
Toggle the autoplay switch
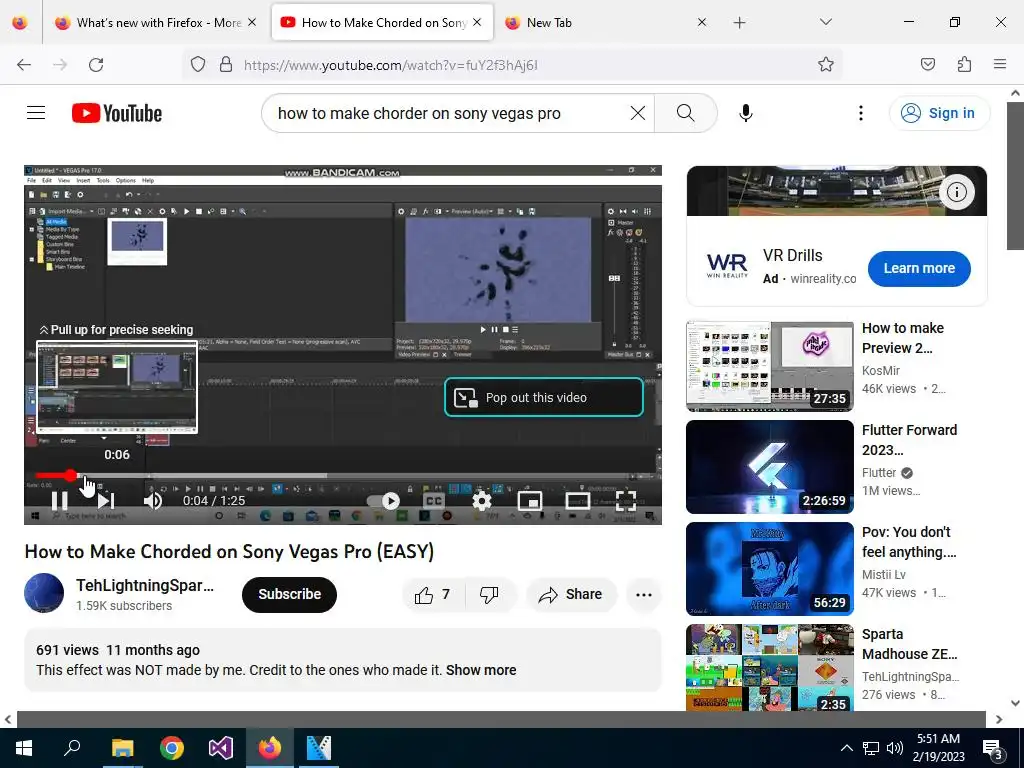[384, 501]
